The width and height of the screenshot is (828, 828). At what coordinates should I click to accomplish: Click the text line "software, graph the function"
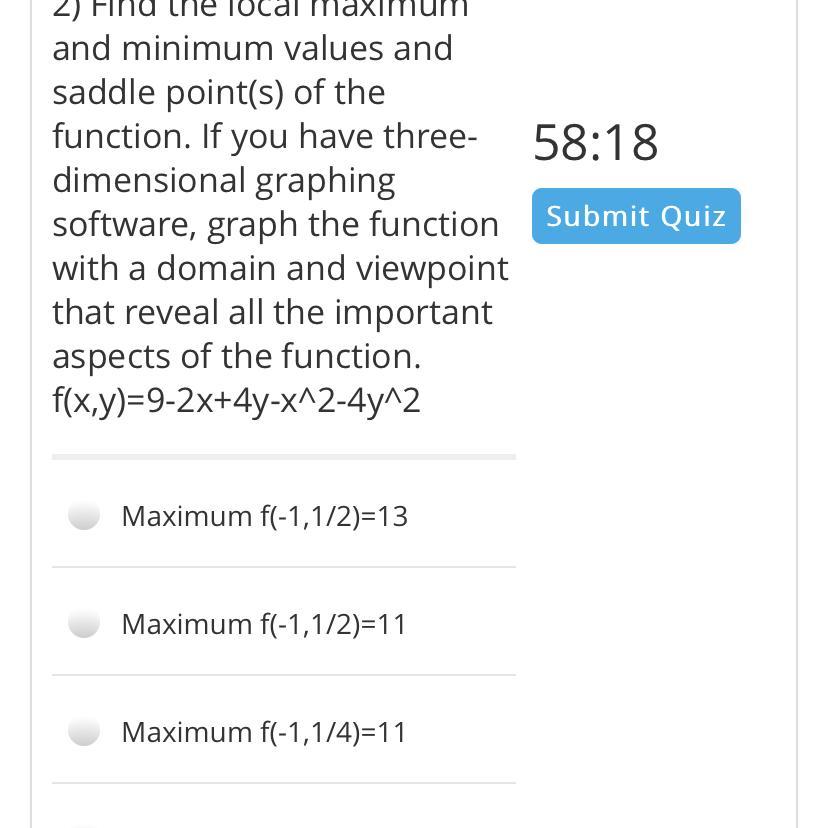click(275, 224)
